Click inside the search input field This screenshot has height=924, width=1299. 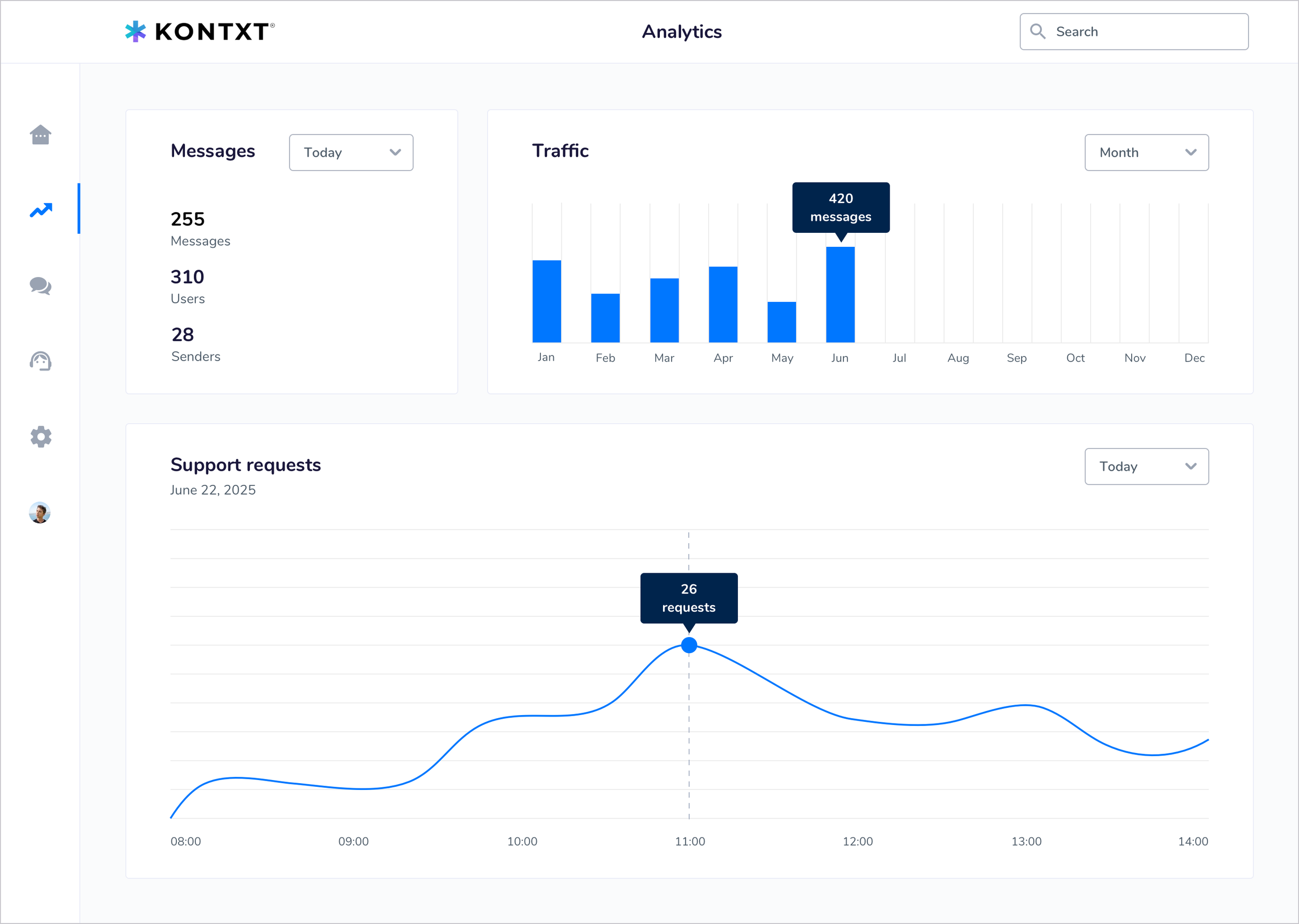pos(1137,31)
